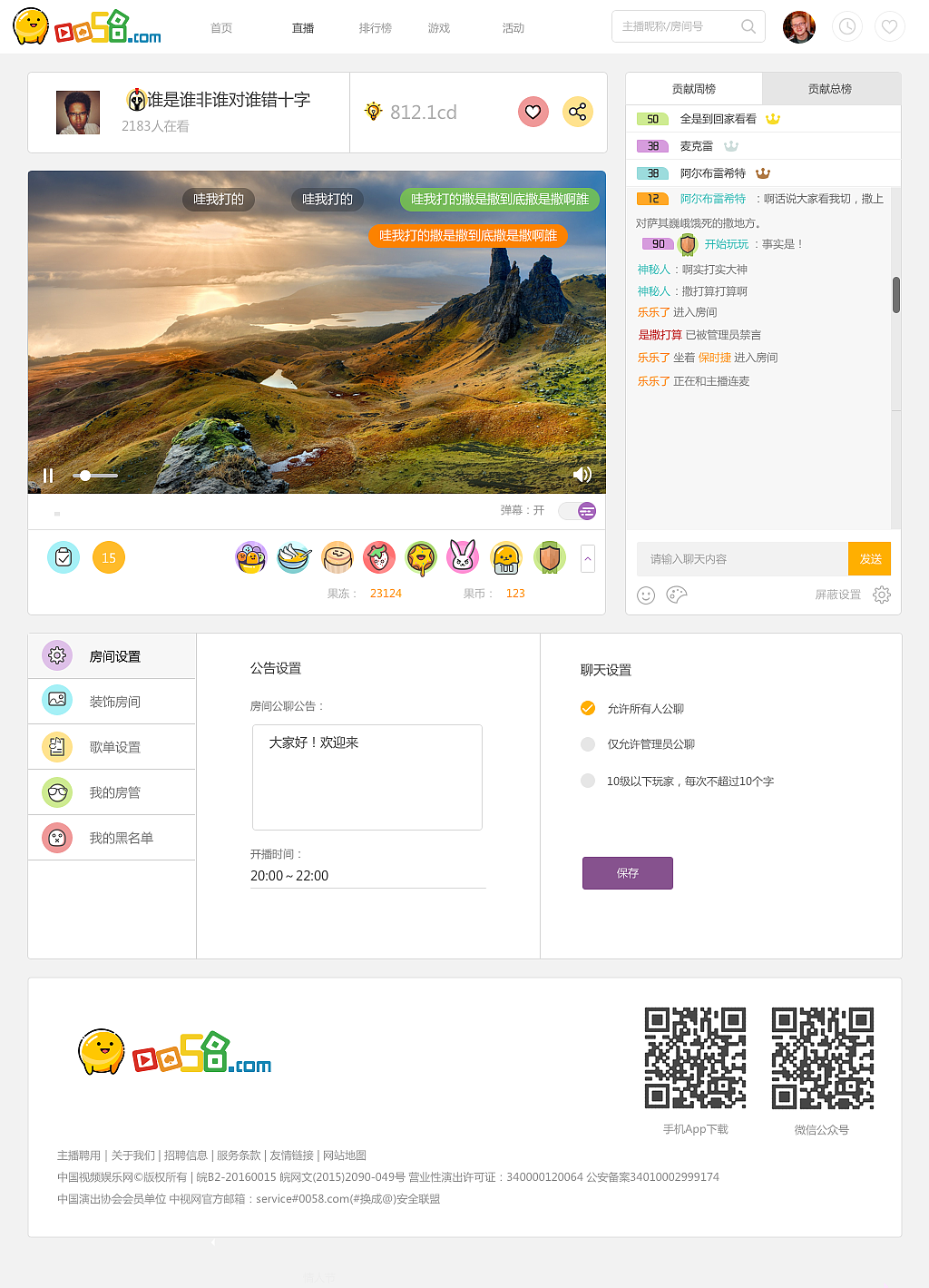Image resolution: width=929 pixels, height=1288 pixels.
Task: Click chat input field 请输入聊天内容
Action: (x=742, y=559)
